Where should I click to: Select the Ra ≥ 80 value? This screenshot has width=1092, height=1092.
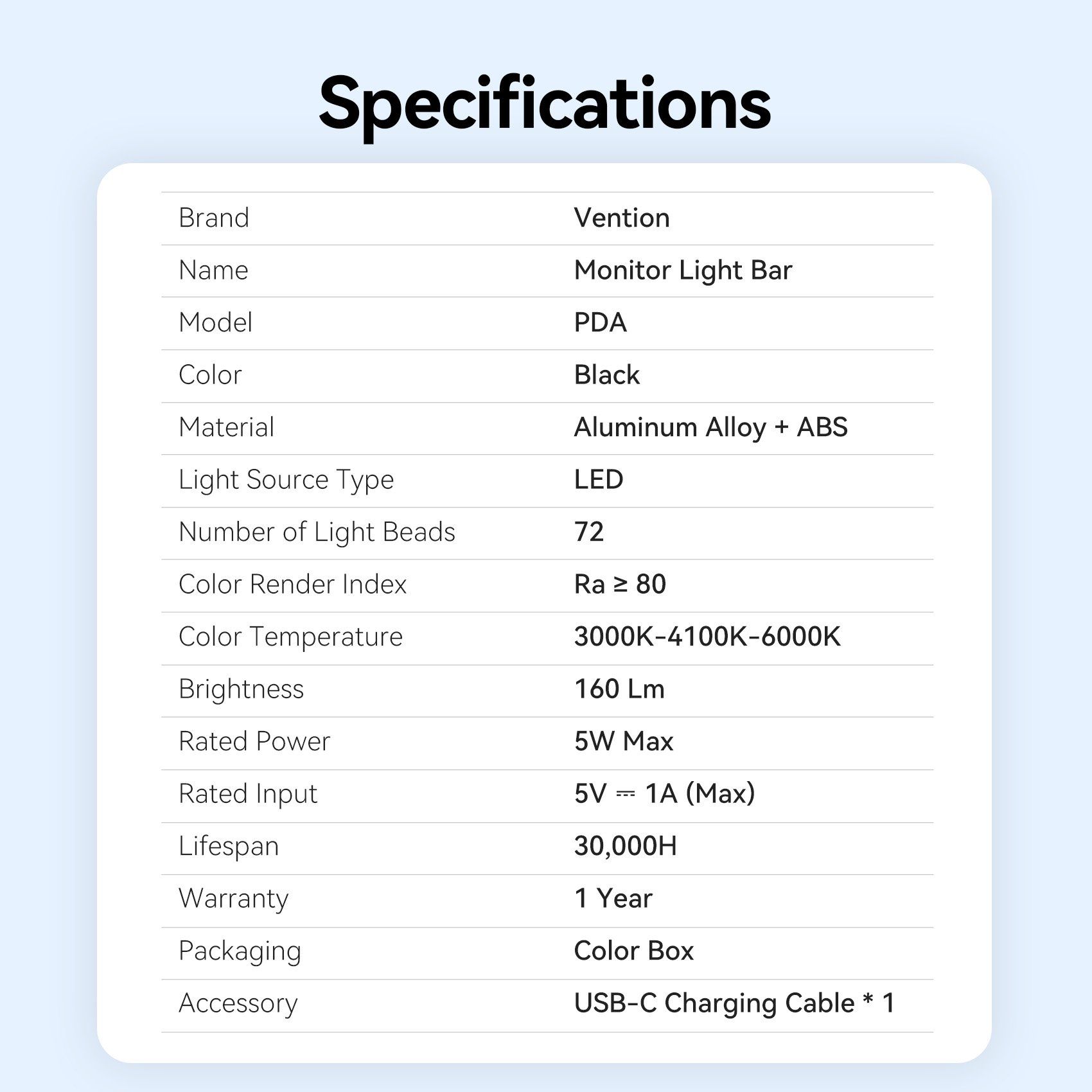(x=620, y=585)
